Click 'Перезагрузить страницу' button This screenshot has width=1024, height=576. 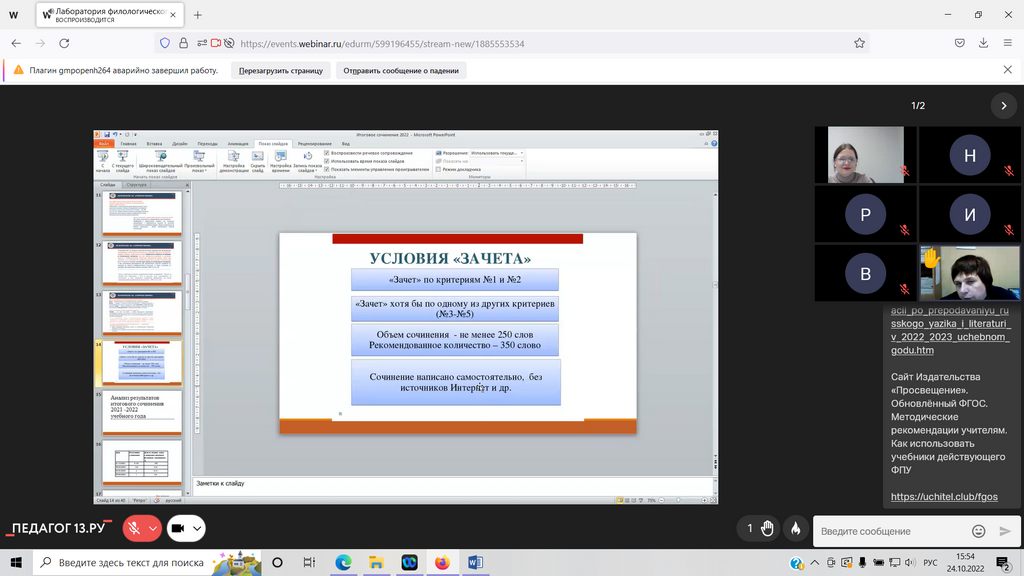click(x=281, y=71)
